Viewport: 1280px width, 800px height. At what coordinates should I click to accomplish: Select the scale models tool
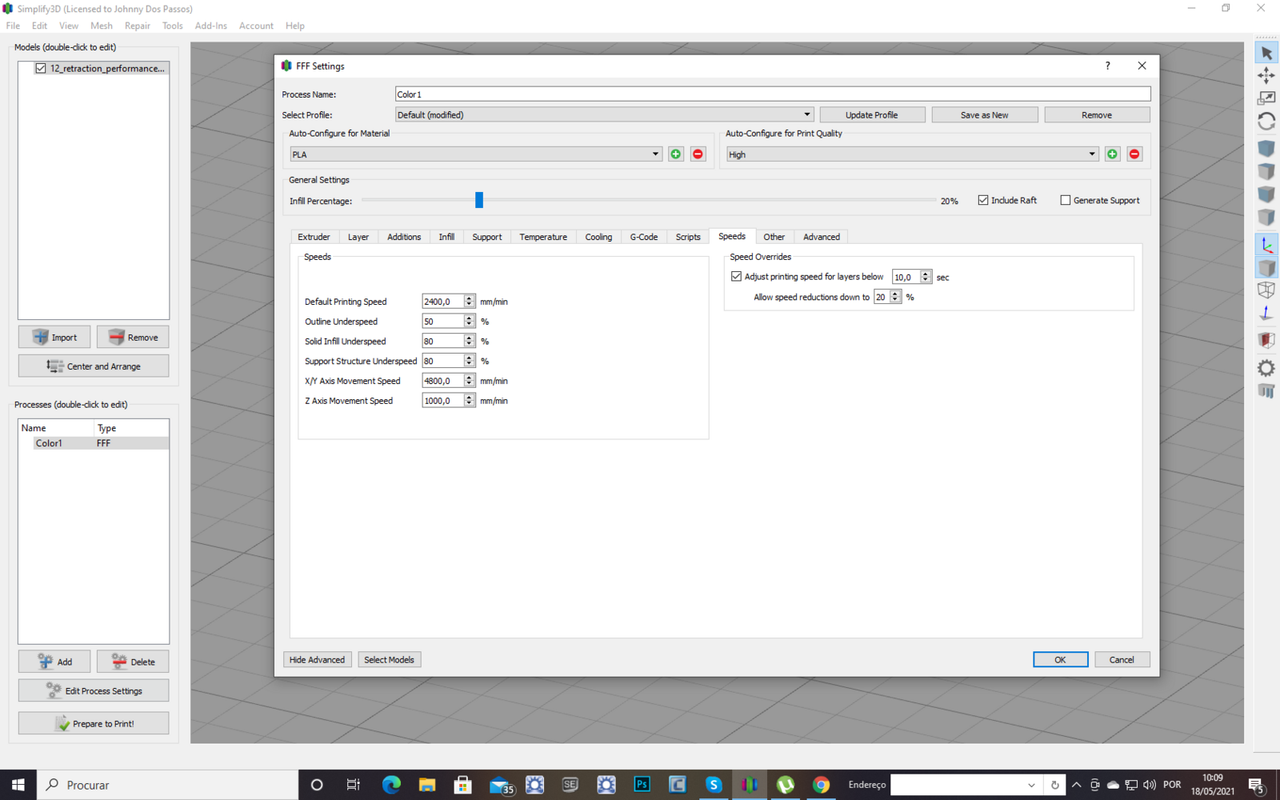coord(1266,98)
